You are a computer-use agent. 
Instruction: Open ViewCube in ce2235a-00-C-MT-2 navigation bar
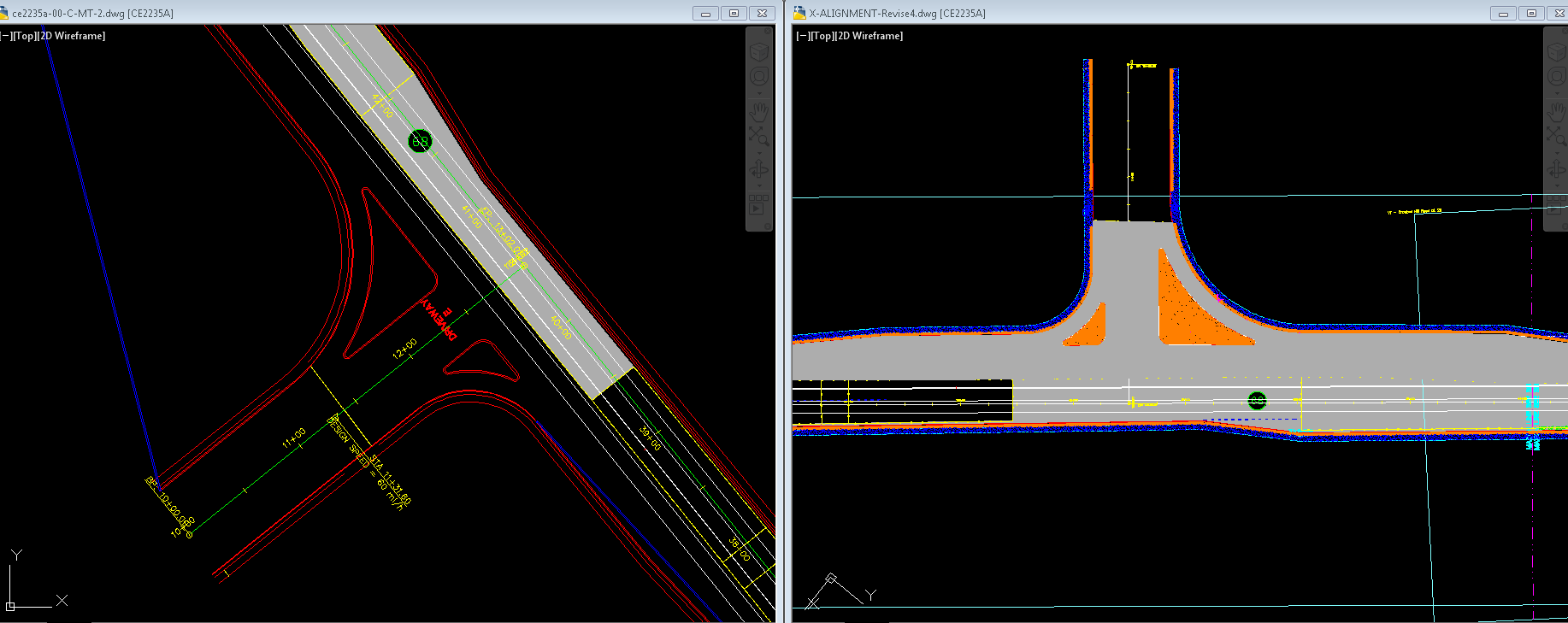pos(759,51)
